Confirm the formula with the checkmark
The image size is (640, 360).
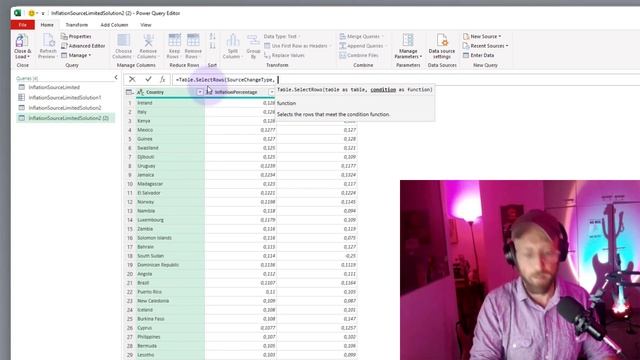[x=148, y=79]
